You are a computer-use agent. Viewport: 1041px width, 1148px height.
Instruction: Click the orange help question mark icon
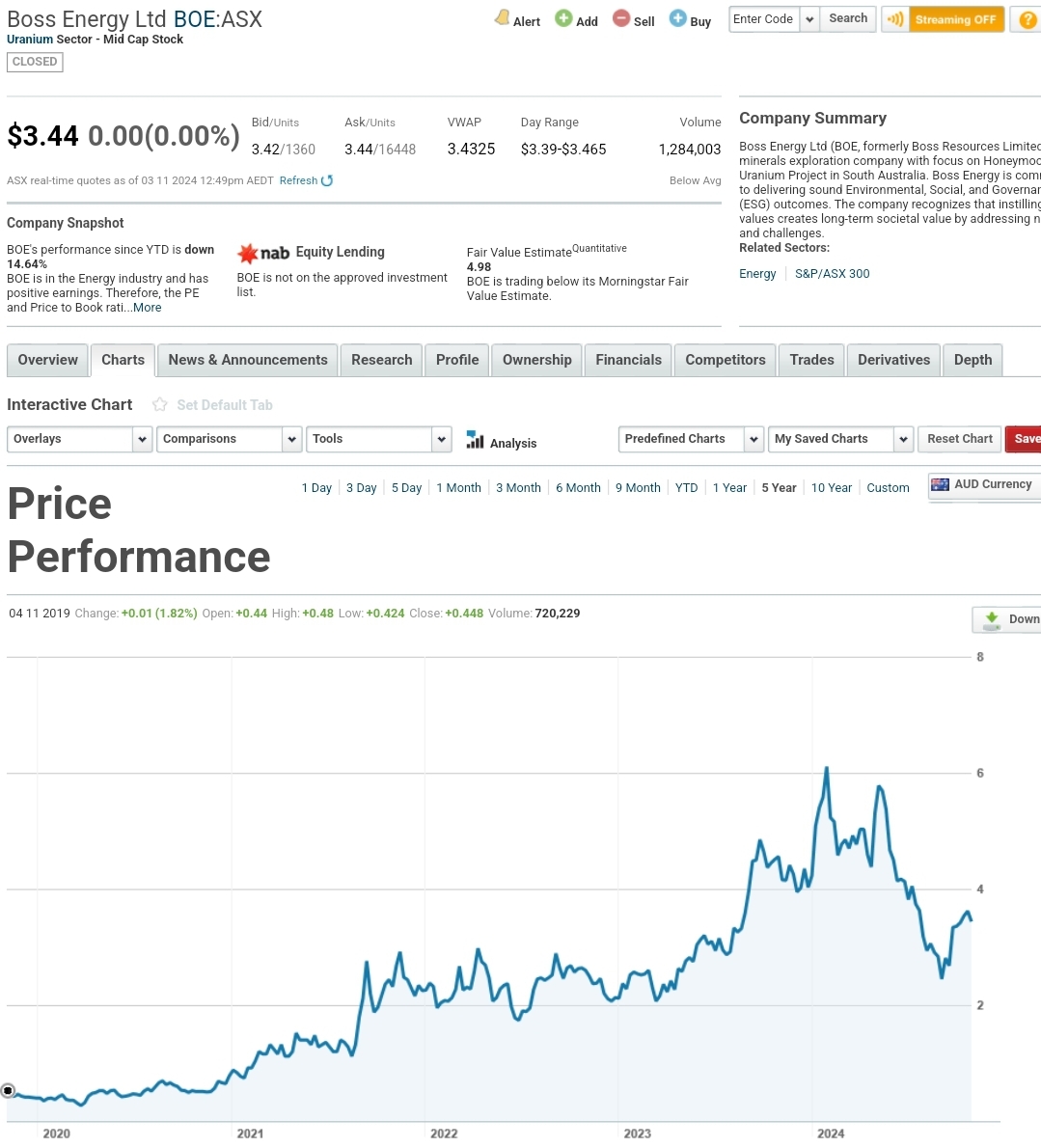1027,19
